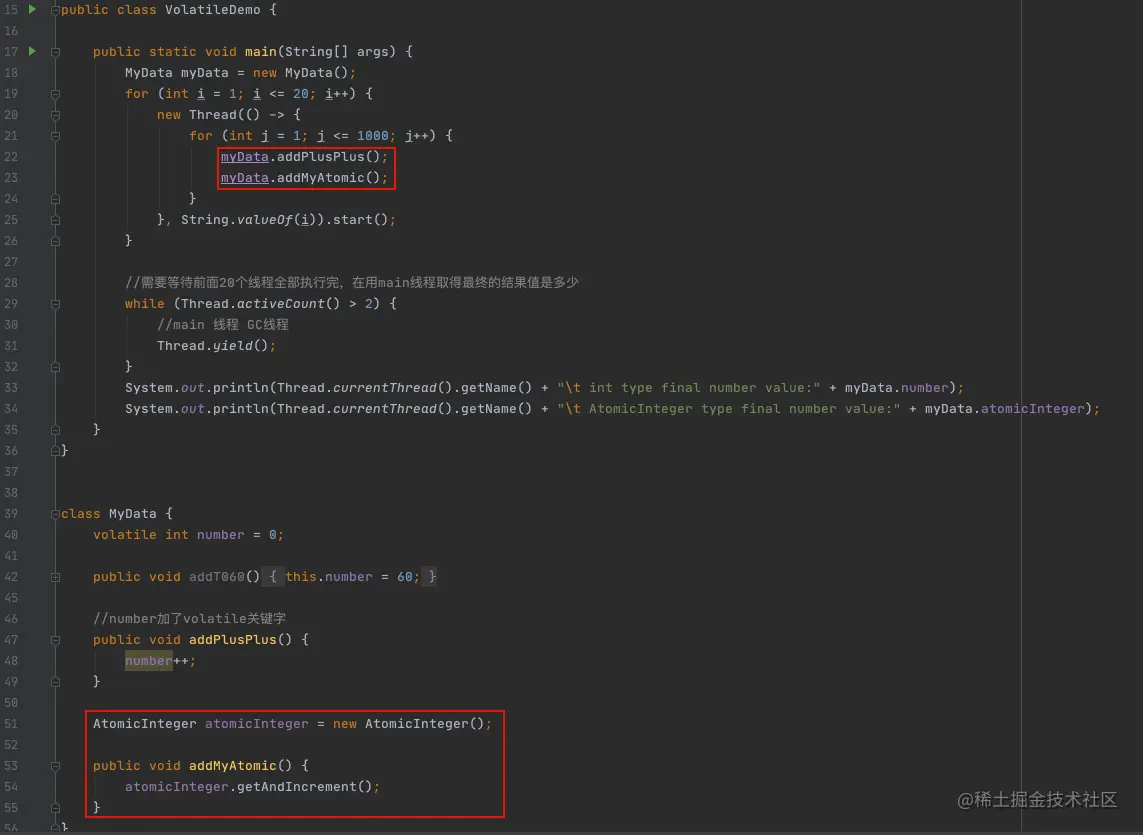Collapse the while loop fold on line 29
Screen dimensions: 1143x835
[x=55, y=304]
